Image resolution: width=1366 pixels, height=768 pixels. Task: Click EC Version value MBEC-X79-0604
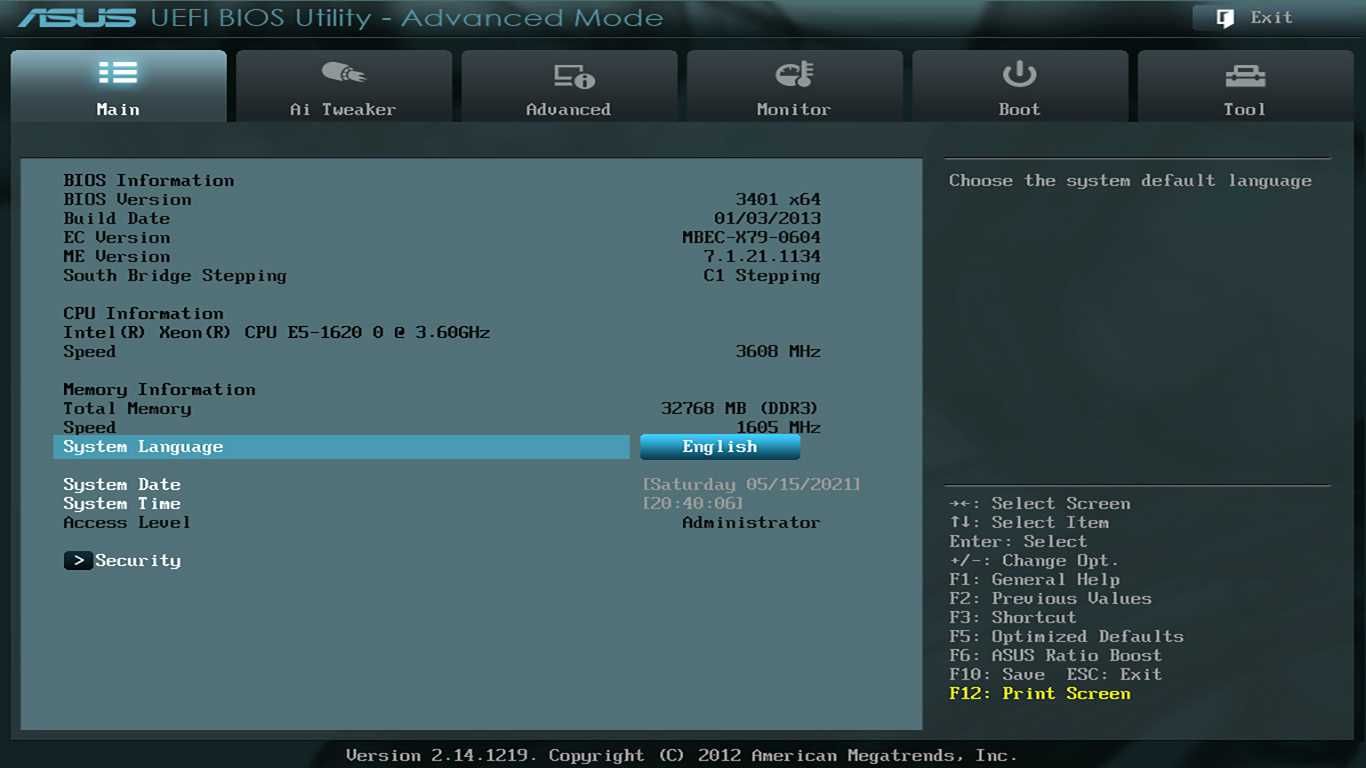[x=751, y=238]
